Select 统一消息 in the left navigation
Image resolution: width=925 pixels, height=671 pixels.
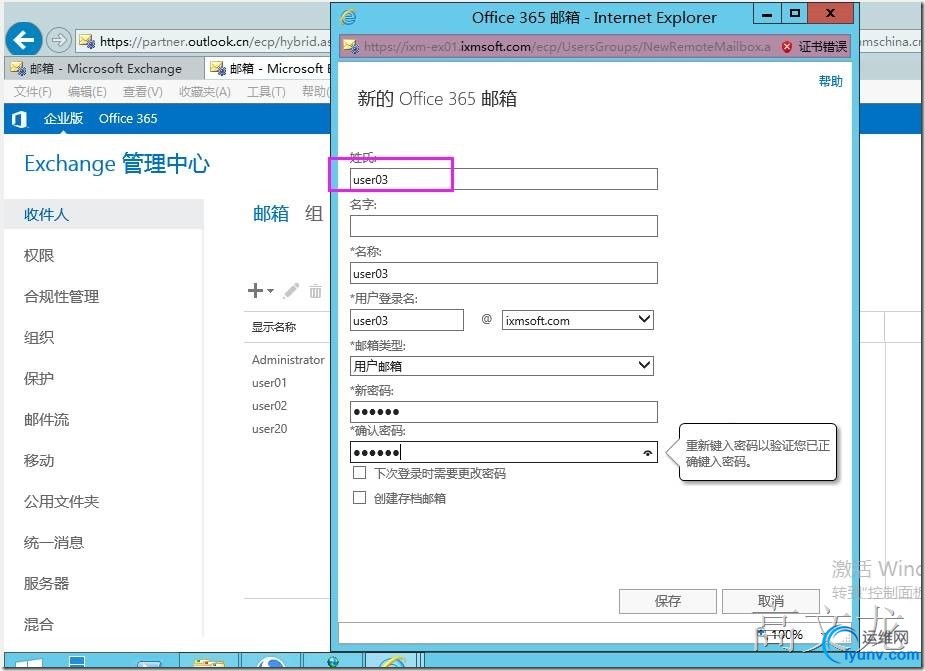point(54,542)
